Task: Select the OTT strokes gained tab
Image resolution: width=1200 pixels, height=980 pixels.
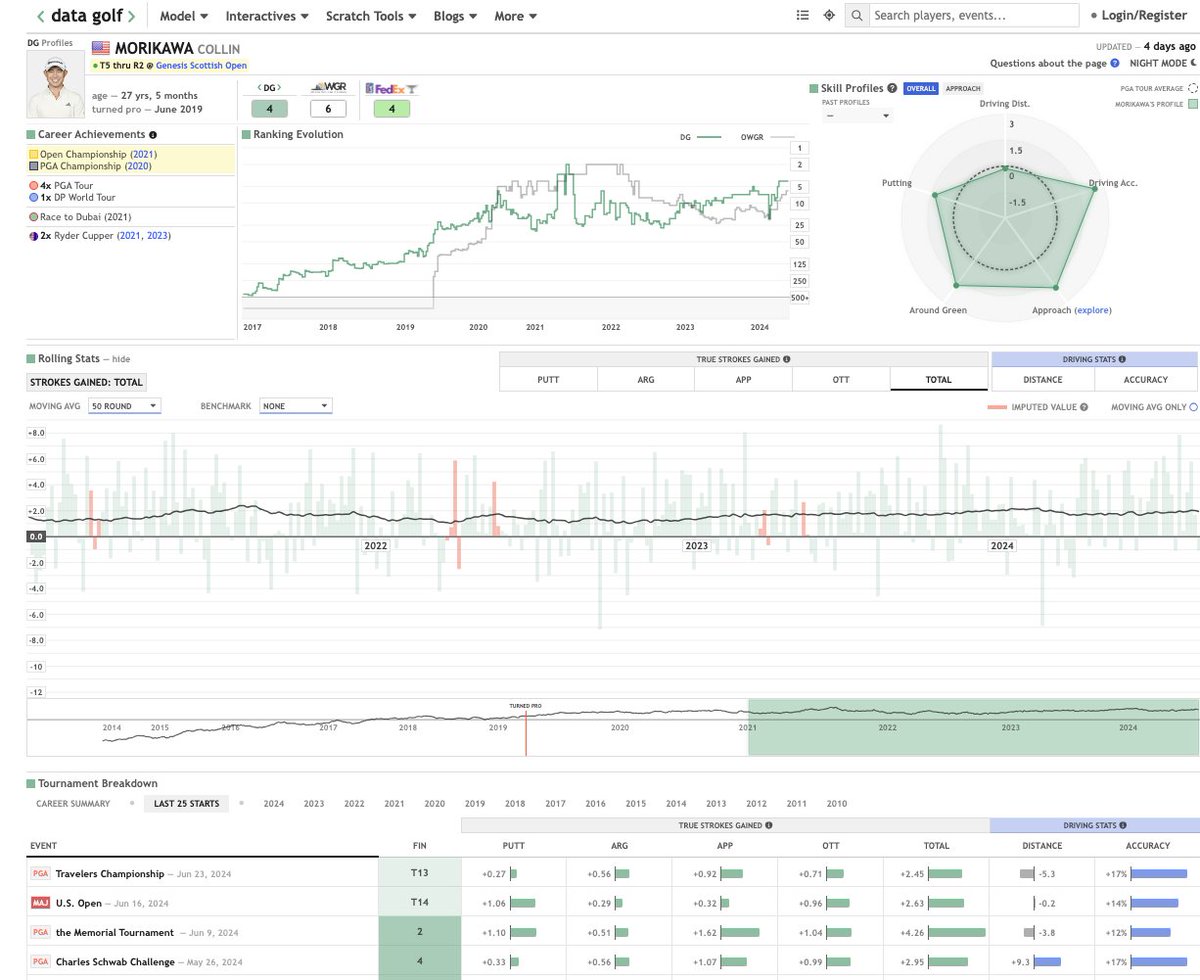Action: click(840, 379)
